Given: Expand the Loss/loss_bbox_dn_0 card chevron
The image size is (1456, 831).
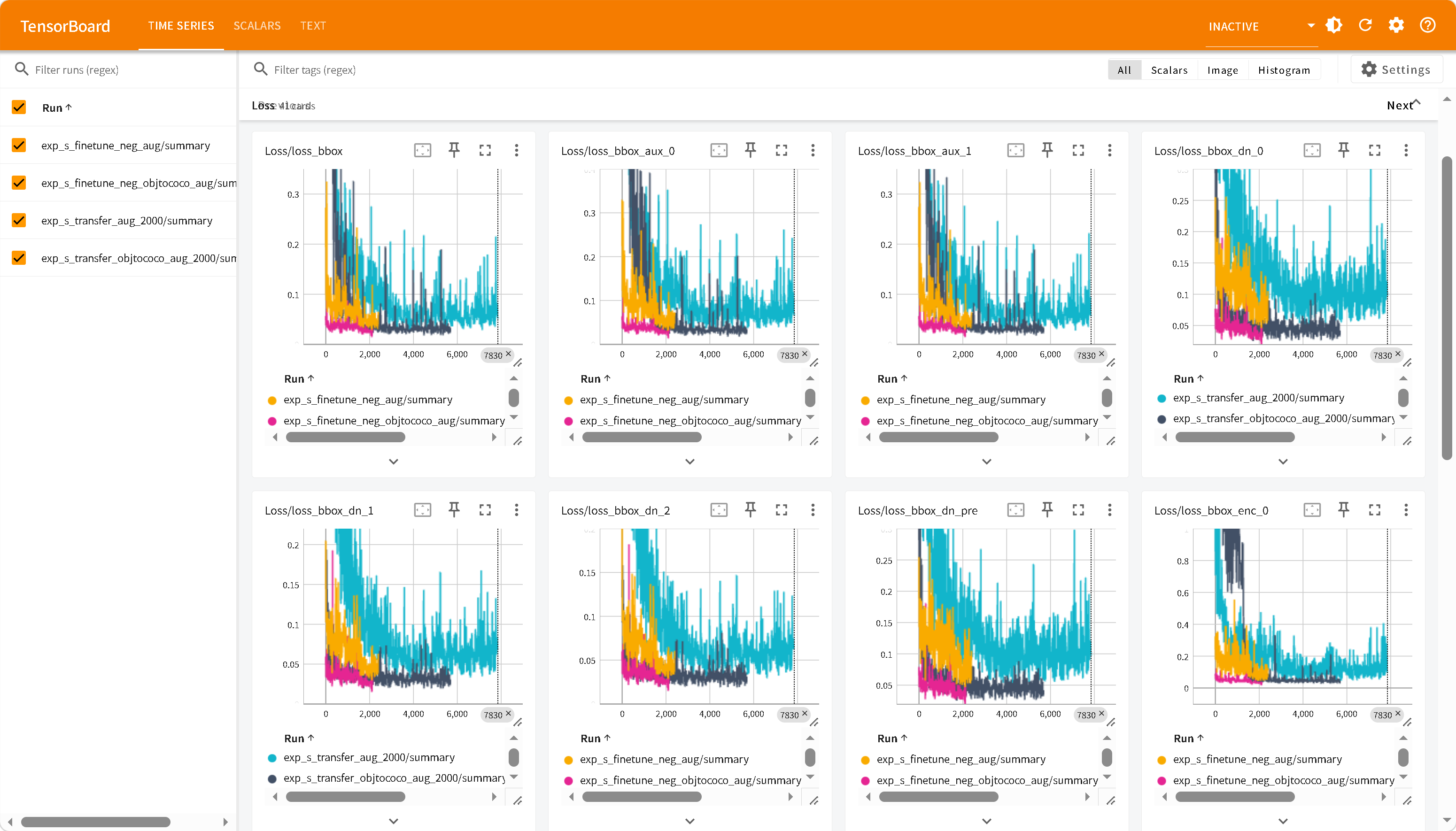Looking at the screenshot, I should [x=1283, y=461].
